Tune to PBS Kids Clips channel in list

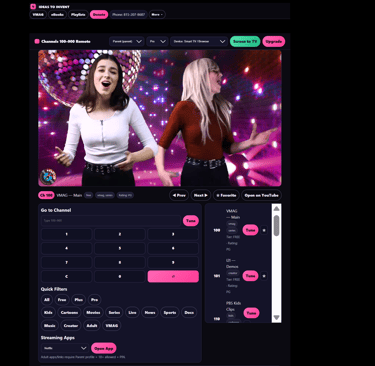coord(251,313)
